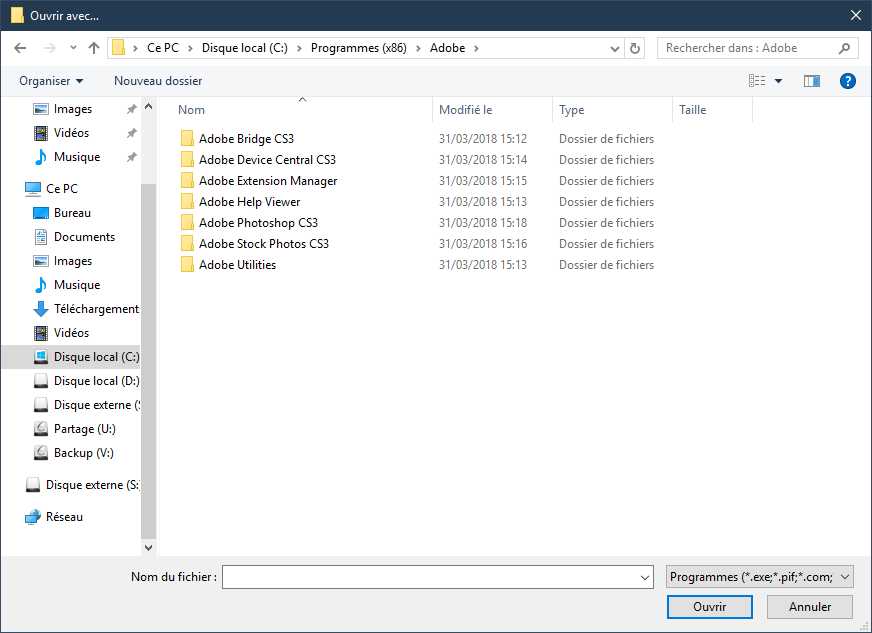Click the Ouvrir button
The width and height of the screenshot is (872, 633).
[x=710, y=607]
